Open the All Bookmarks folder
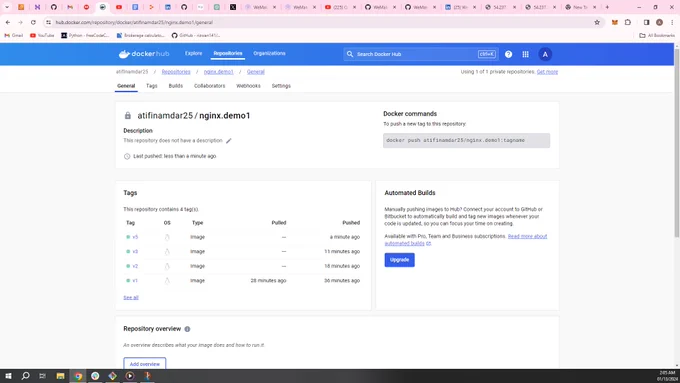The image size is (680, 383). click(657, 35)
